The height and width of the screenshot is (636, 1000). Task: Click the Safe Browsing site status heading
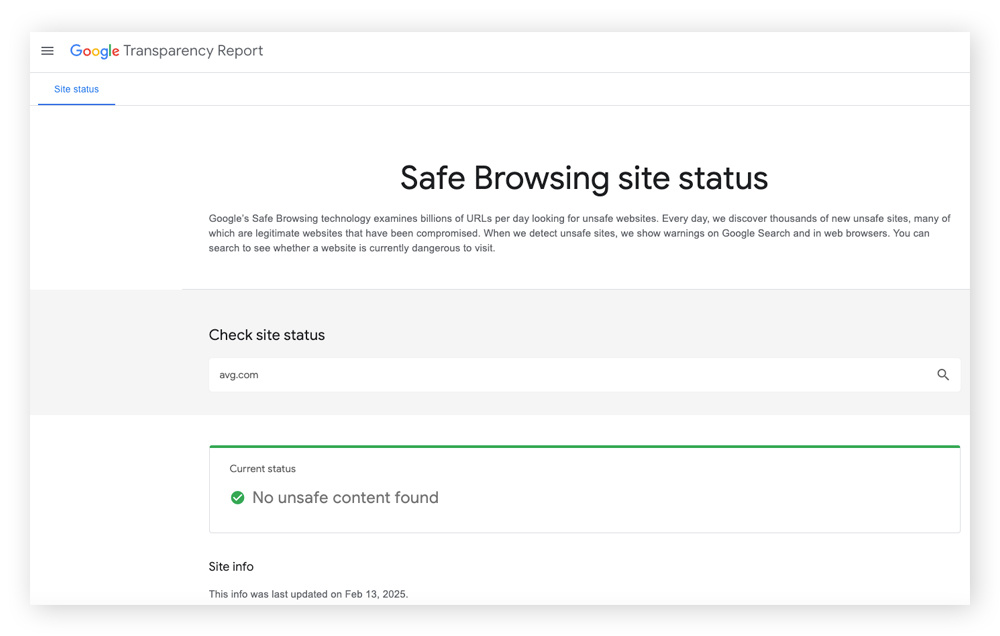pyautogui.click(x=583, y=177)
